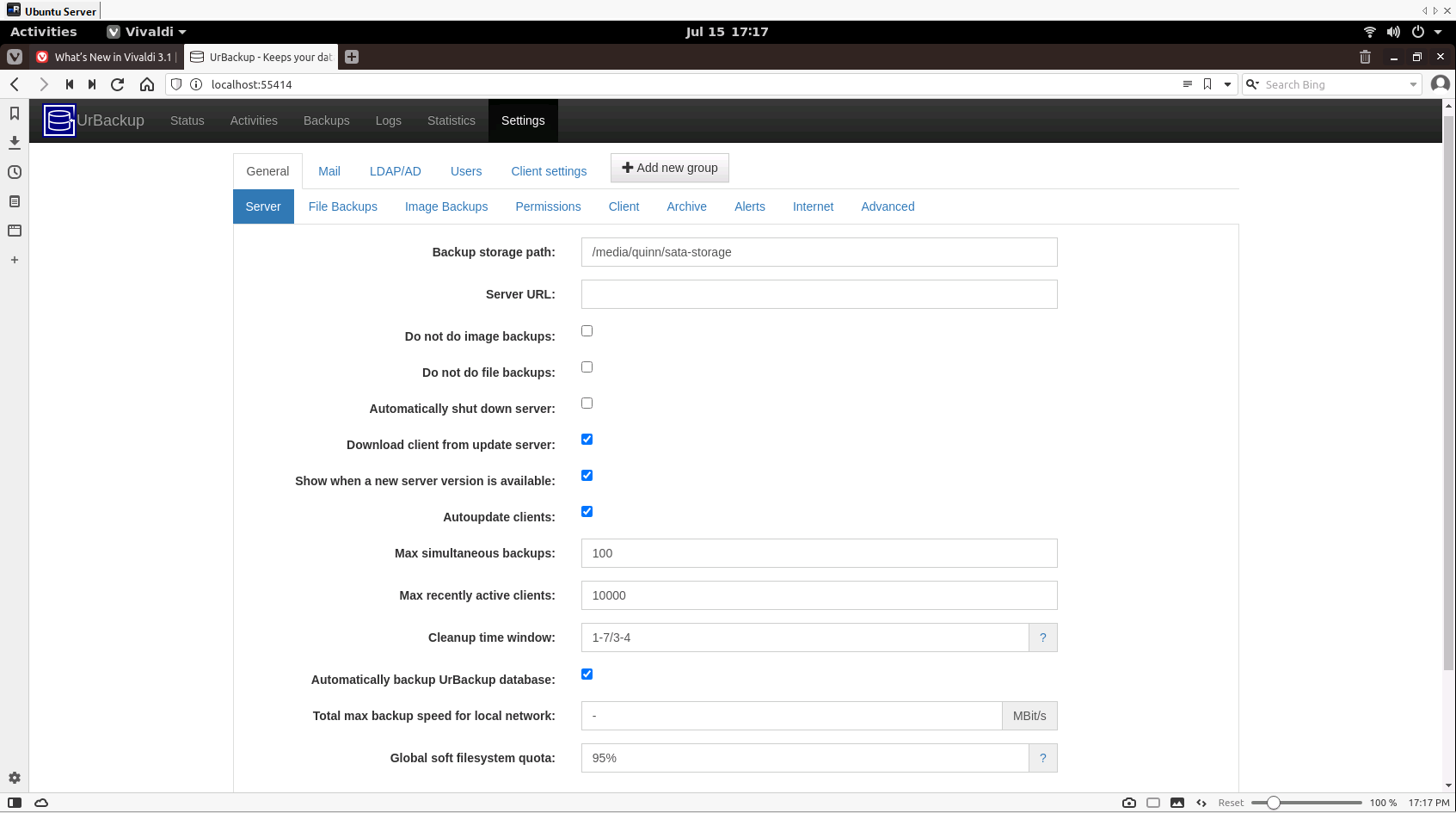Expand the bookmark dropdown in address bar
Viewport: 1456px width, 813px height.
1226,84
